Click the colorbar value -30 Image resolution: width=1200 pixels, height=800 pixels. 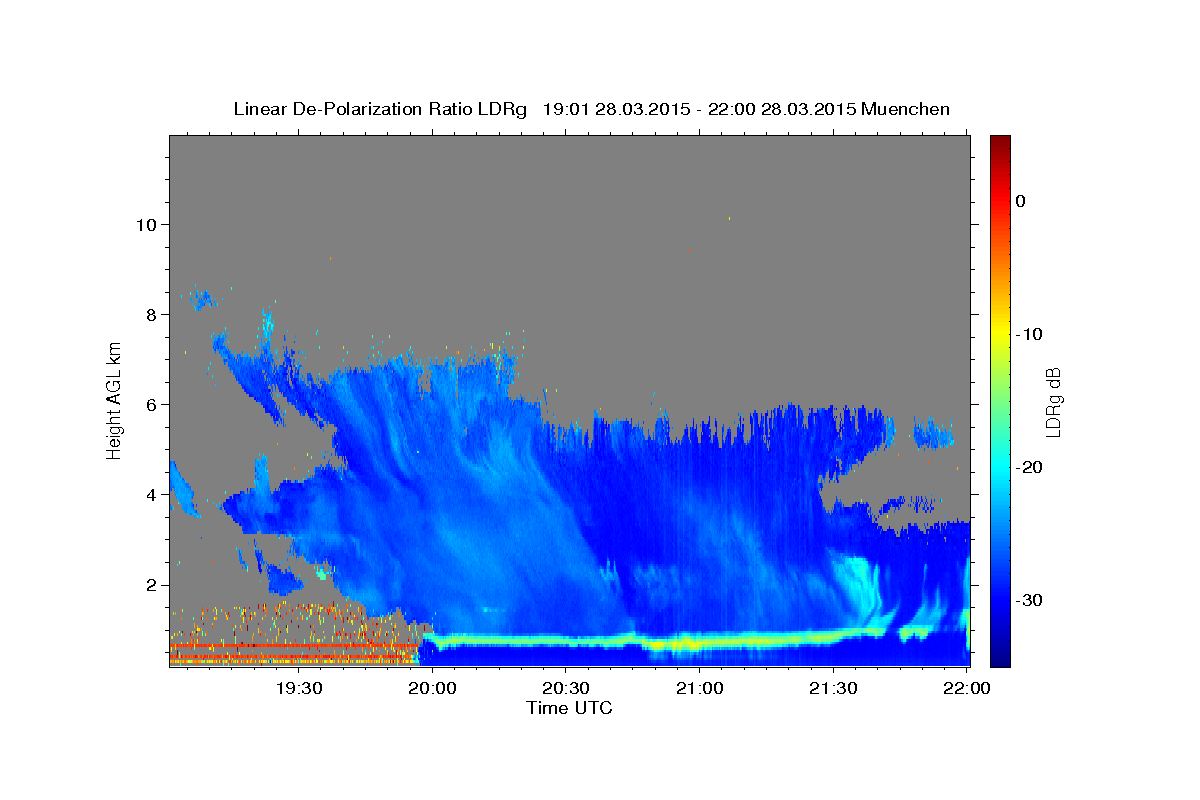1029,600
